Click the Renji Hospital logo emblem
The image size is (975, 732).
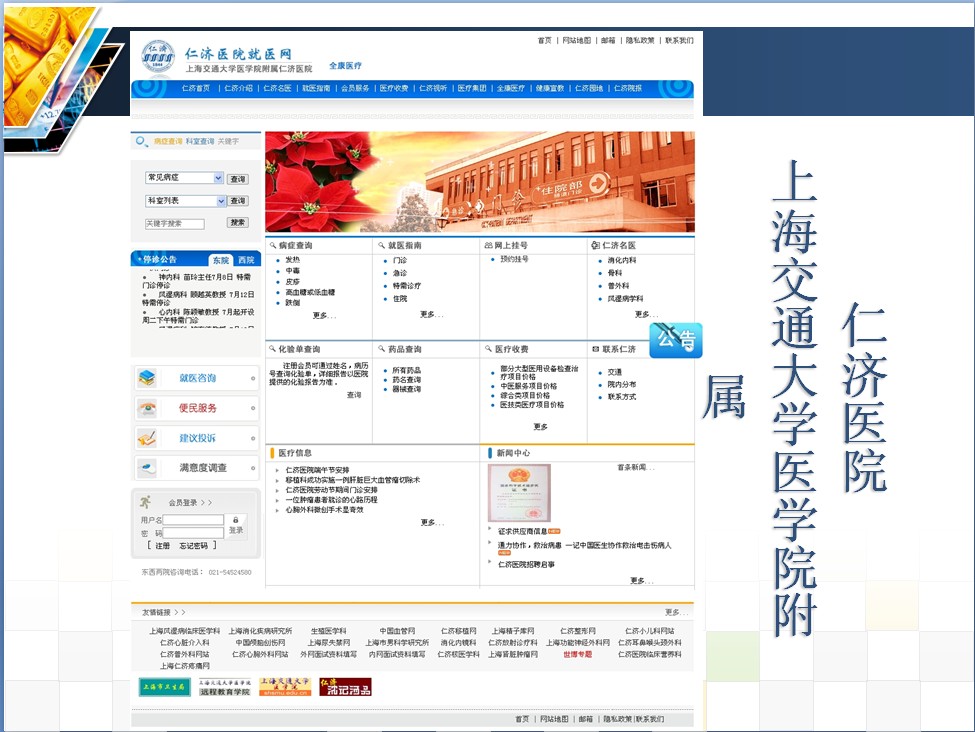[158, 57]
